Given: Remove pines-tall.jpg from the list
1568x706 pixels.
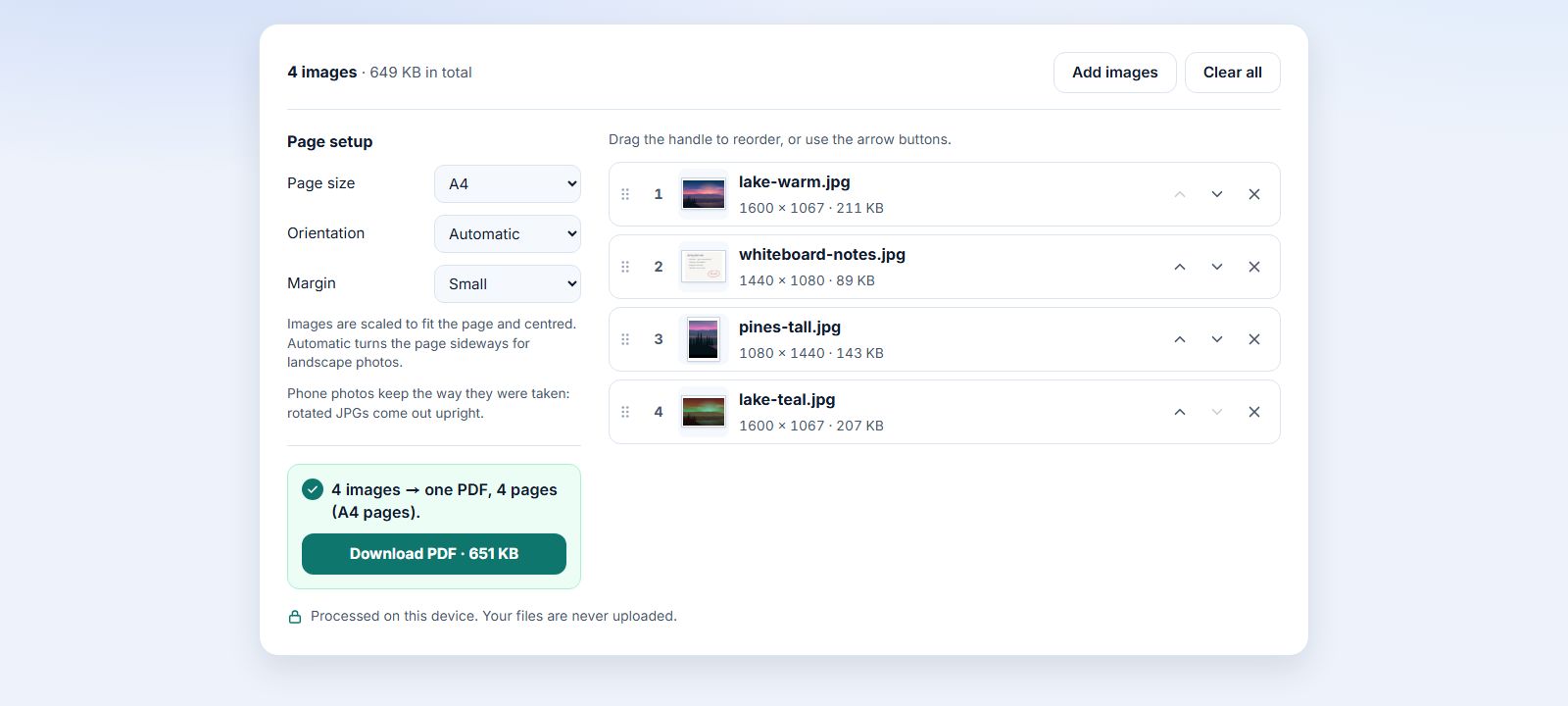Looking at the screenshot, I should tap(1254, 339).
